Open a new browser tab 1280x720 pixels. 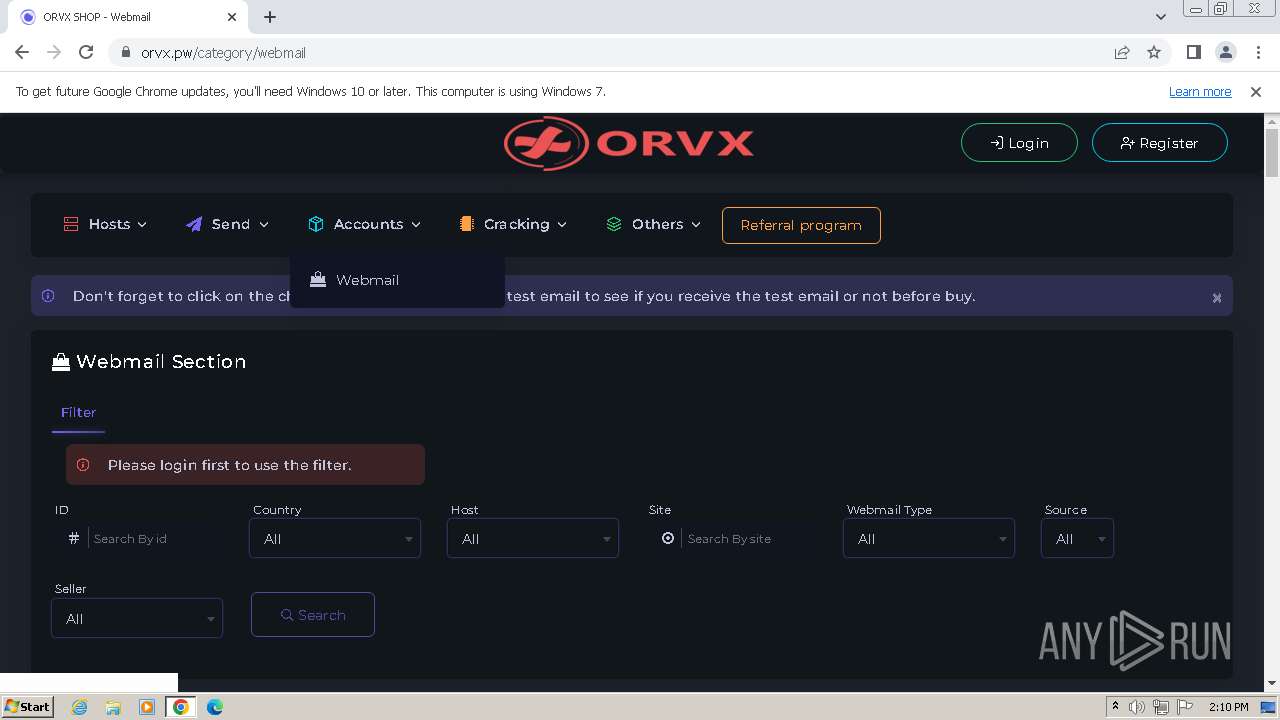pyautogui.click(x=270, y=17)
